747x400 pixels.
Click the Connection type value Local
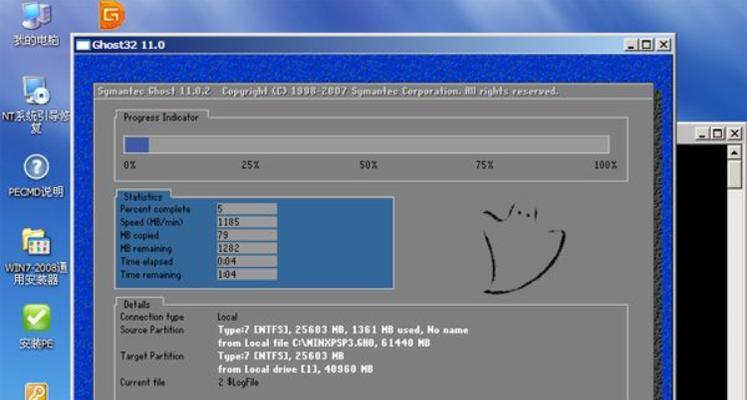227,317
